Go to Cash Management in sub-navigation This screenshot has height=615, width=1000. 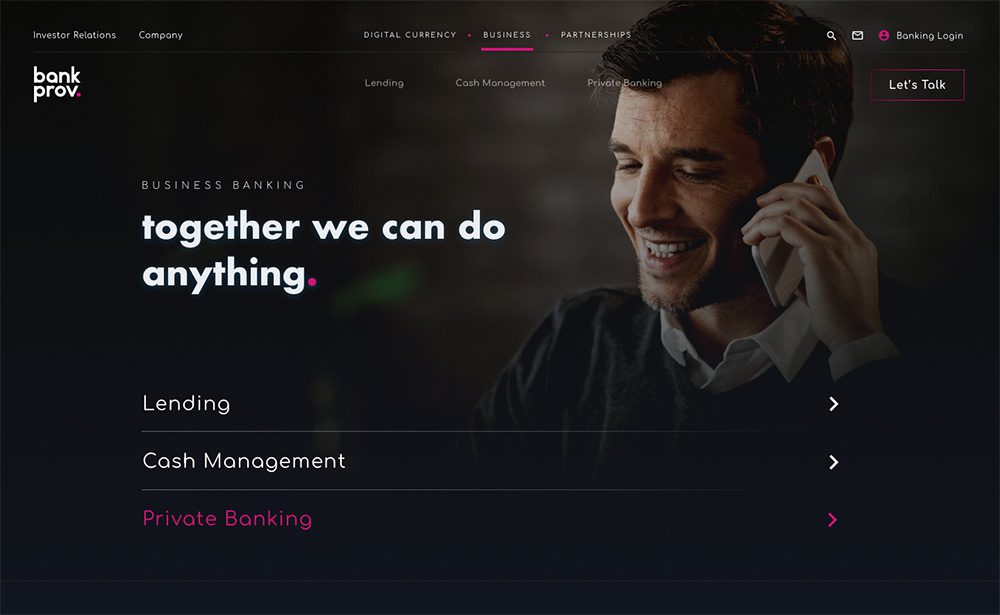tap(500, 83)
